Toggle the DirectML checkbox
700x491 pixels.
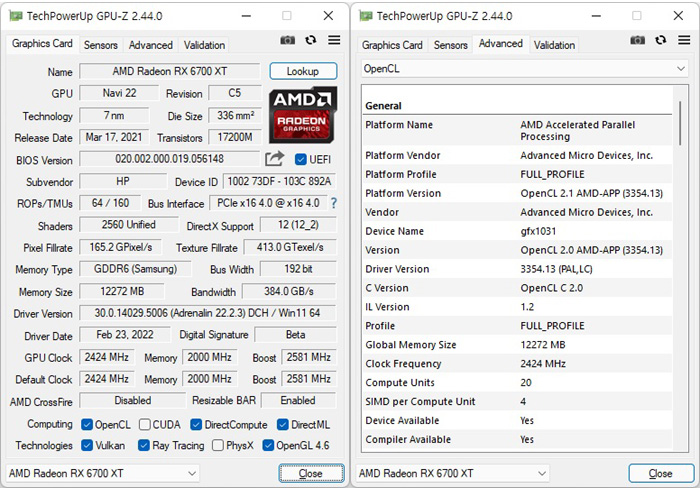283,424
